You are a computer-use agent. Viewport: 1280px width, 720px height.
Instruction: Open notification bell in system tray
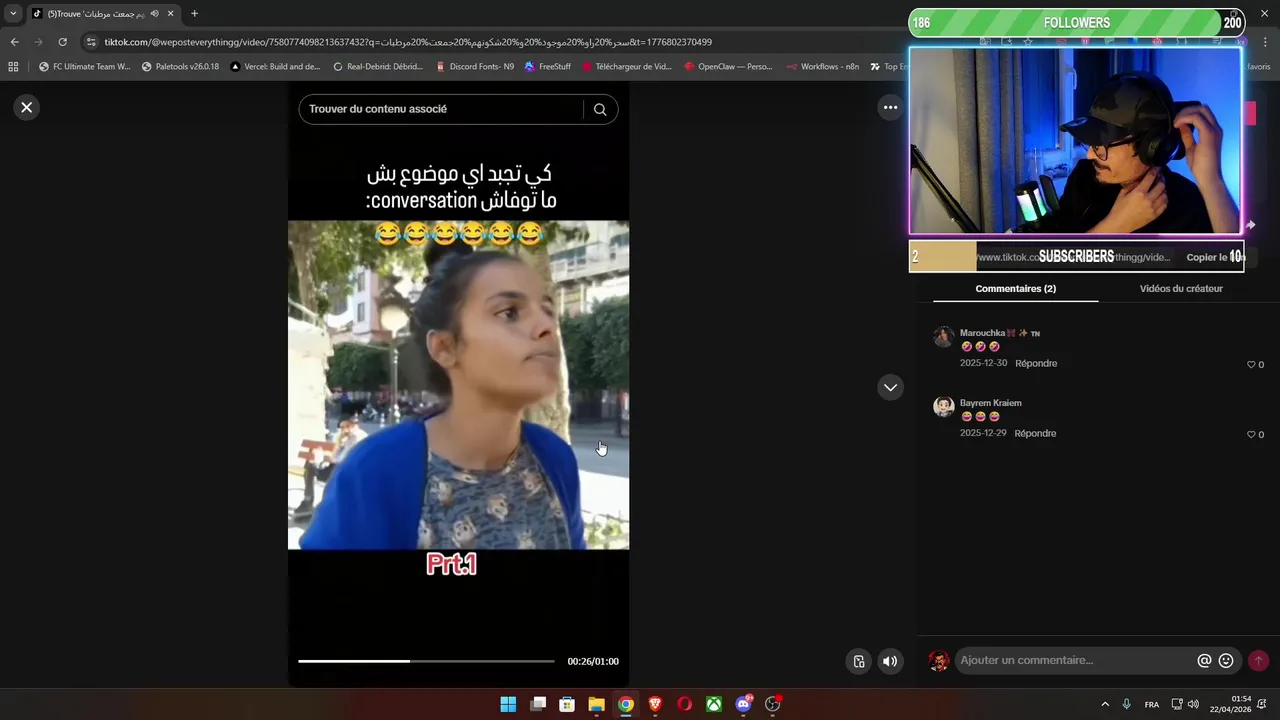(1262, 704)
